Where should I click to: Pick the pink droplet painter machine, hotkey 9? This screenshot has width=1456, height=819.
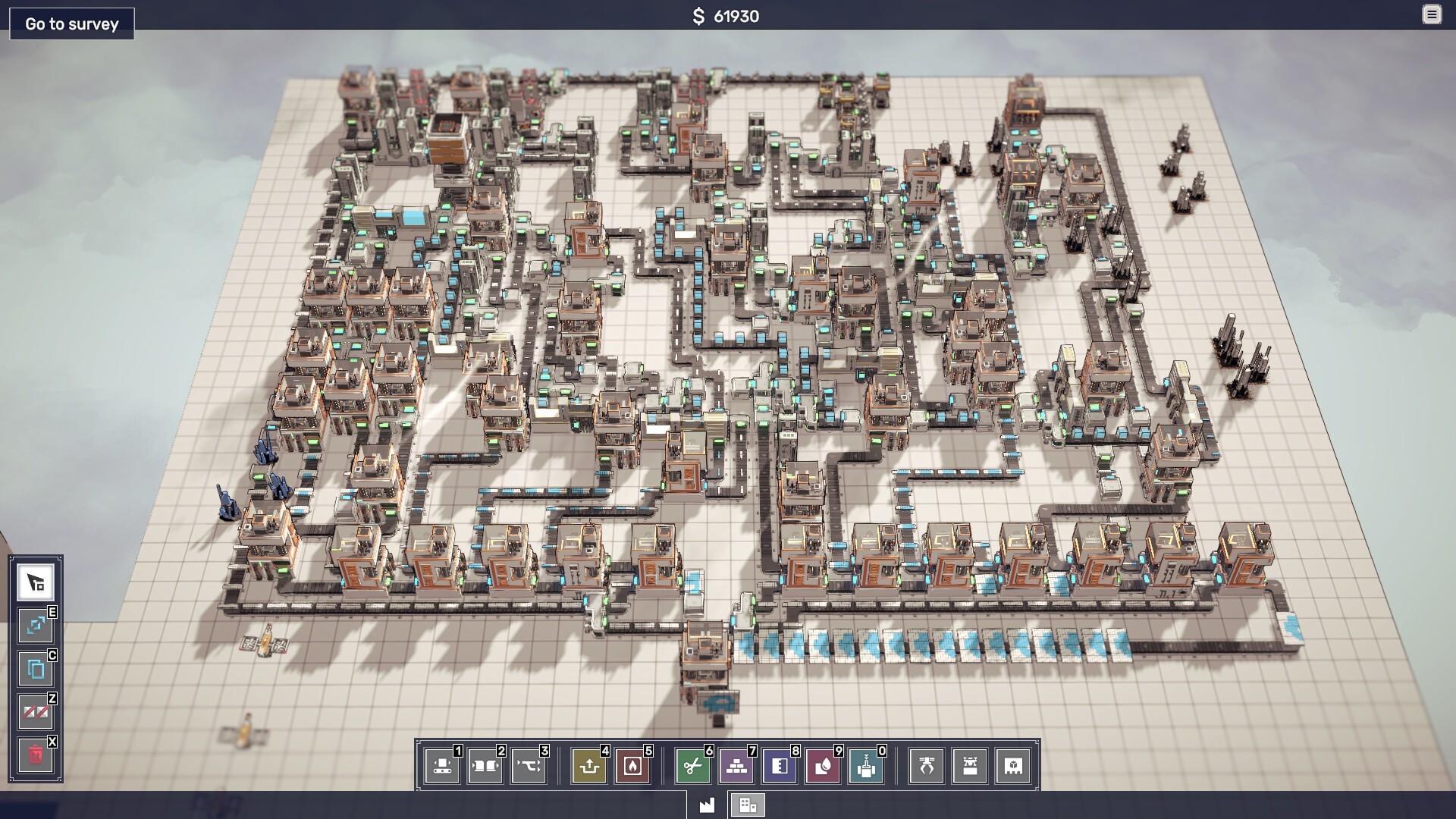[823, 766]
